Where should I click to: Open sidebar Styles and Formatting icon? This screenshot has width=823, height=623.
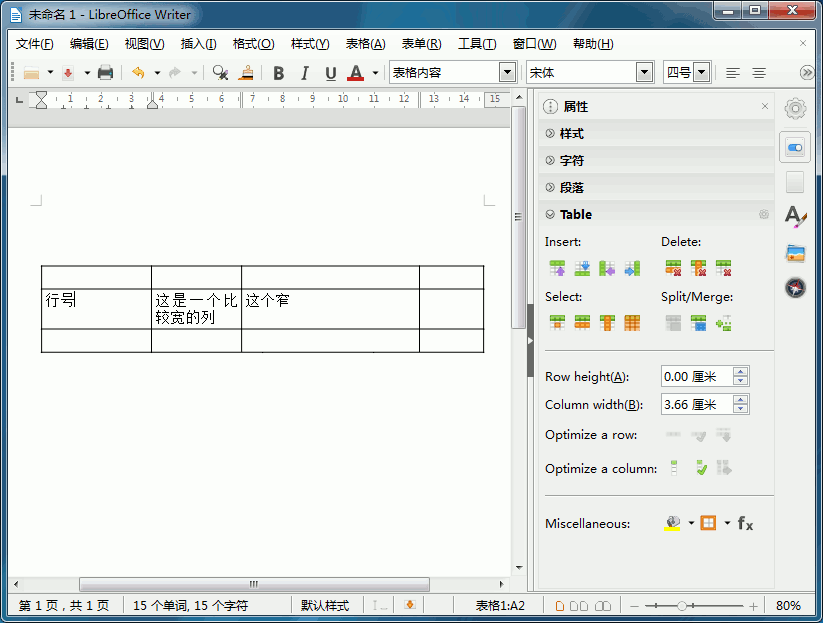click(795, 216)
